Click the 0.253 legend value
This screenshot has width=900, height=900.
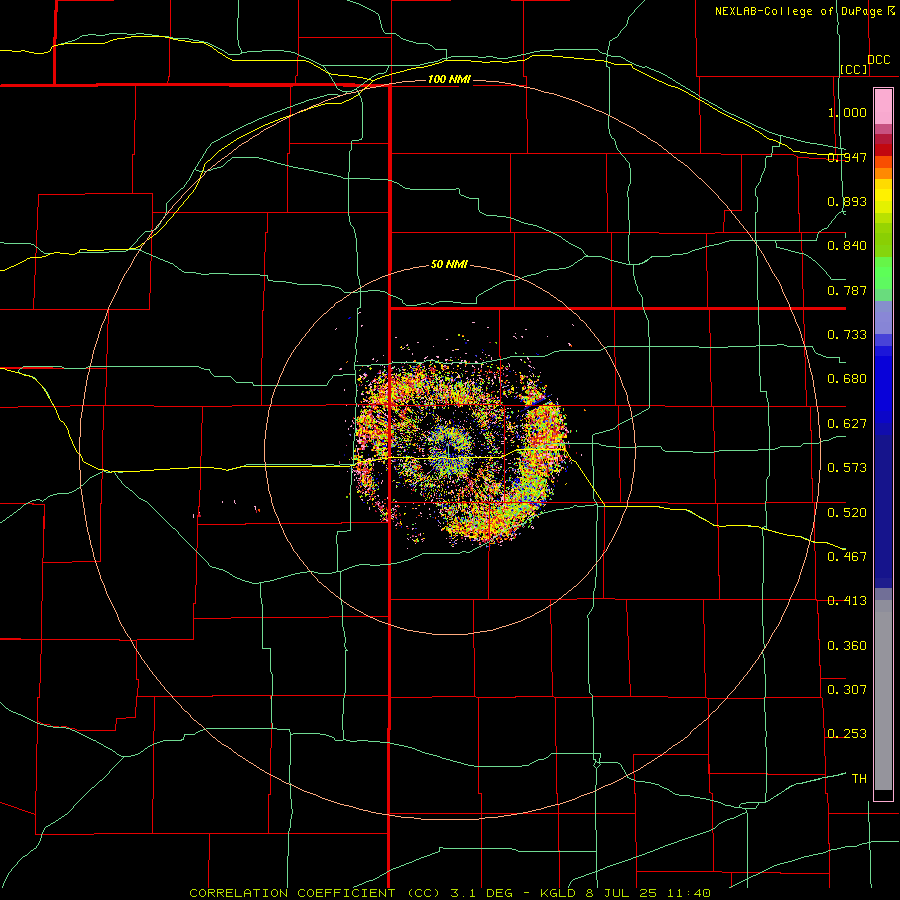[x=847, y=734]
